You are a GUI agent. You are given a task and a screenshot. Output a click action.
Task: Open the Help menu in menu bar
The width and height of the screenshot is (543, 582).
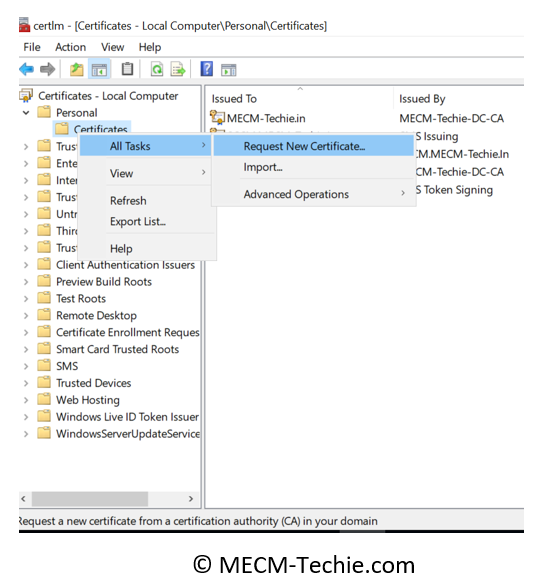[150, 47]
